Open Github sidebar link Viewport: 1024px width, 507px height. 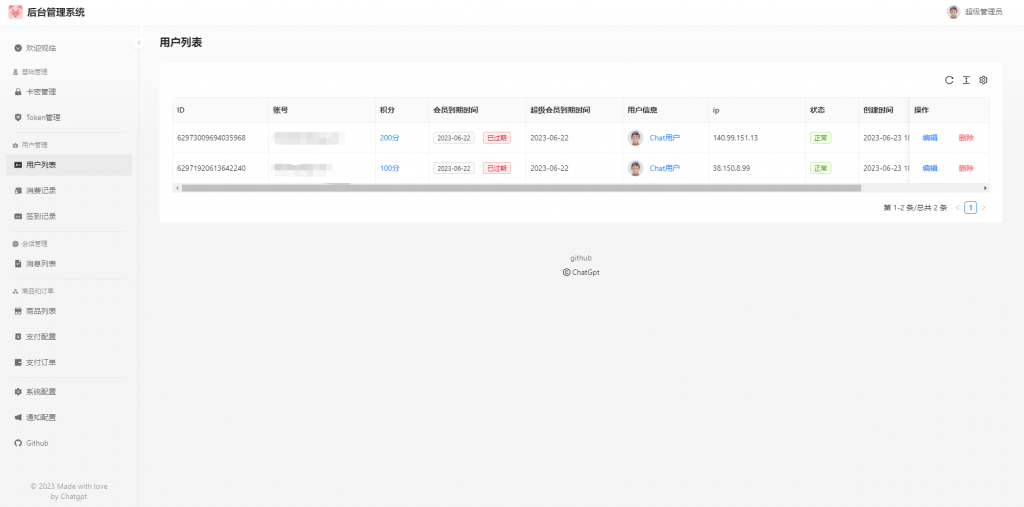tap(69, 443)
